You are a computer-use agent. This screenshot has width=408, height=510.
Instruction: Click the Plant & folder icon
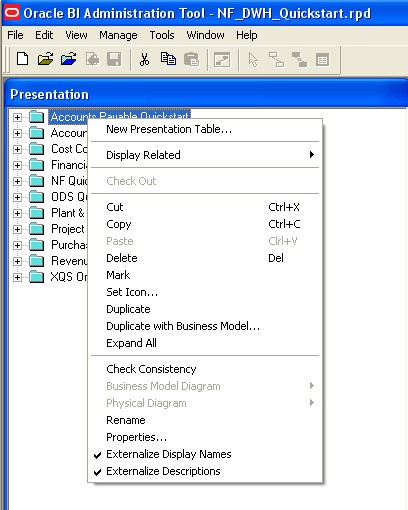pyautogui.click(x=36, y=213)
